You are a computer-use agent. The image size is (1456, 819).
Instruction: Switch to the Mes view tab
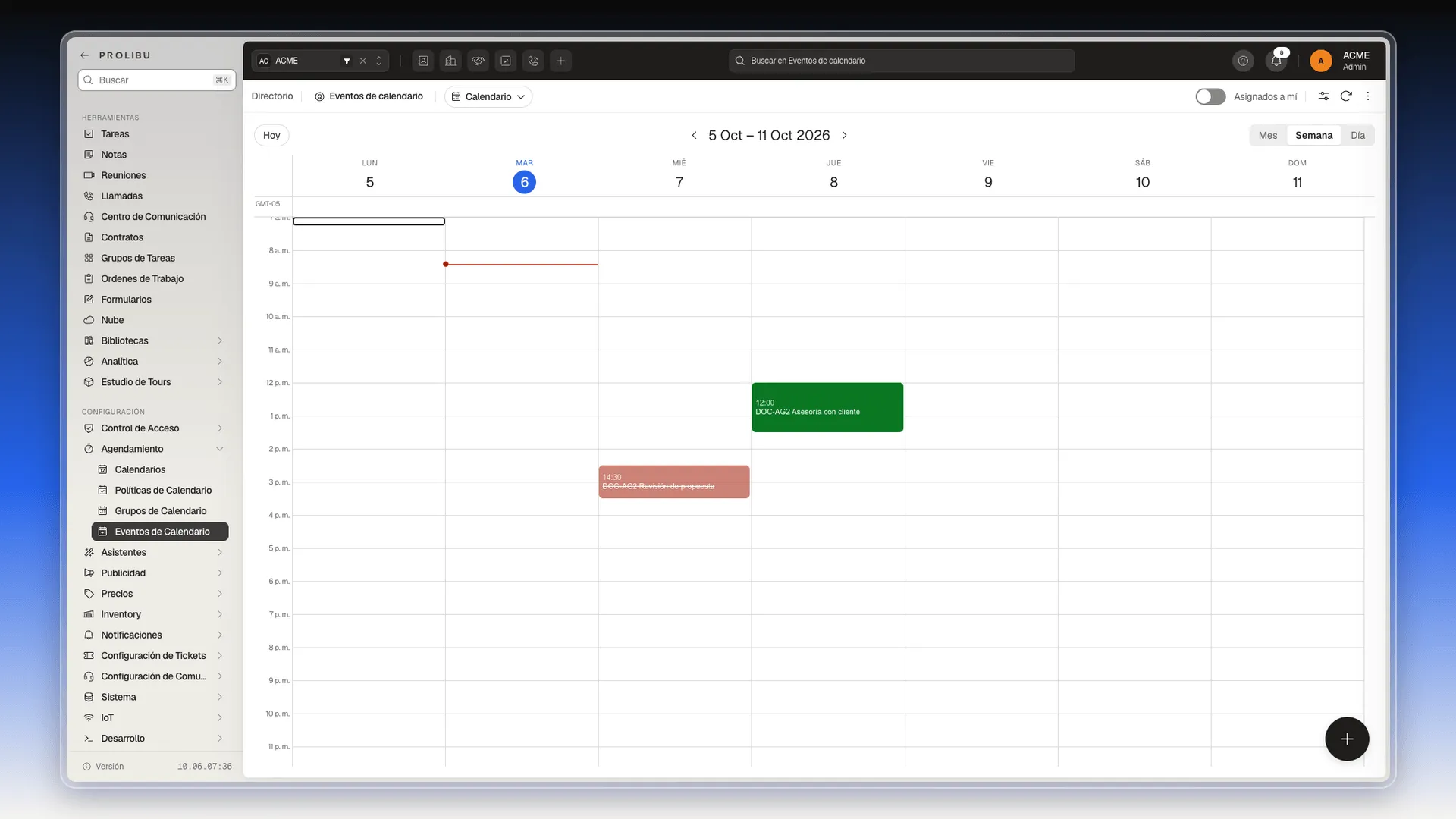tap(1268, 135)
